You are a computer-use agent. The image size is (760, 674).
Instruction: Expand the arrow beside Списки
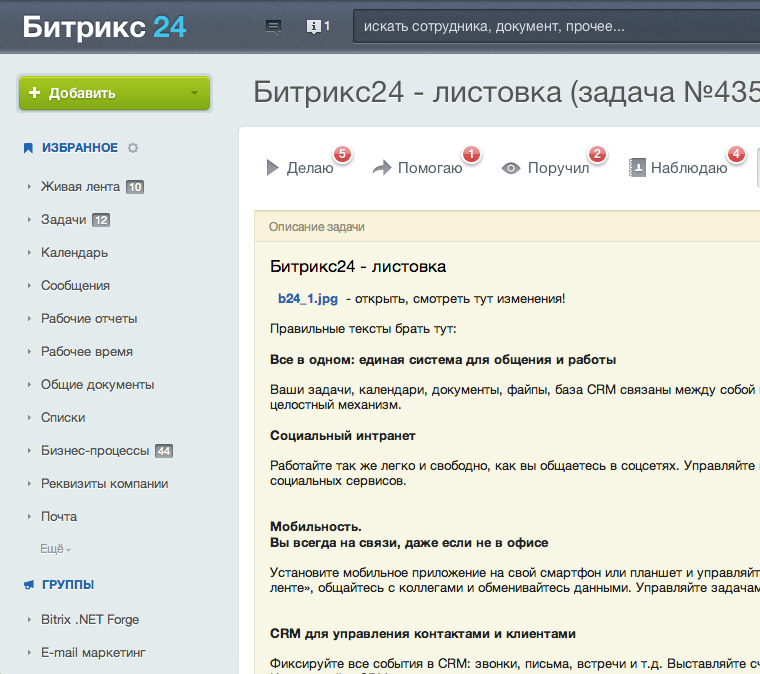(29, 417)
